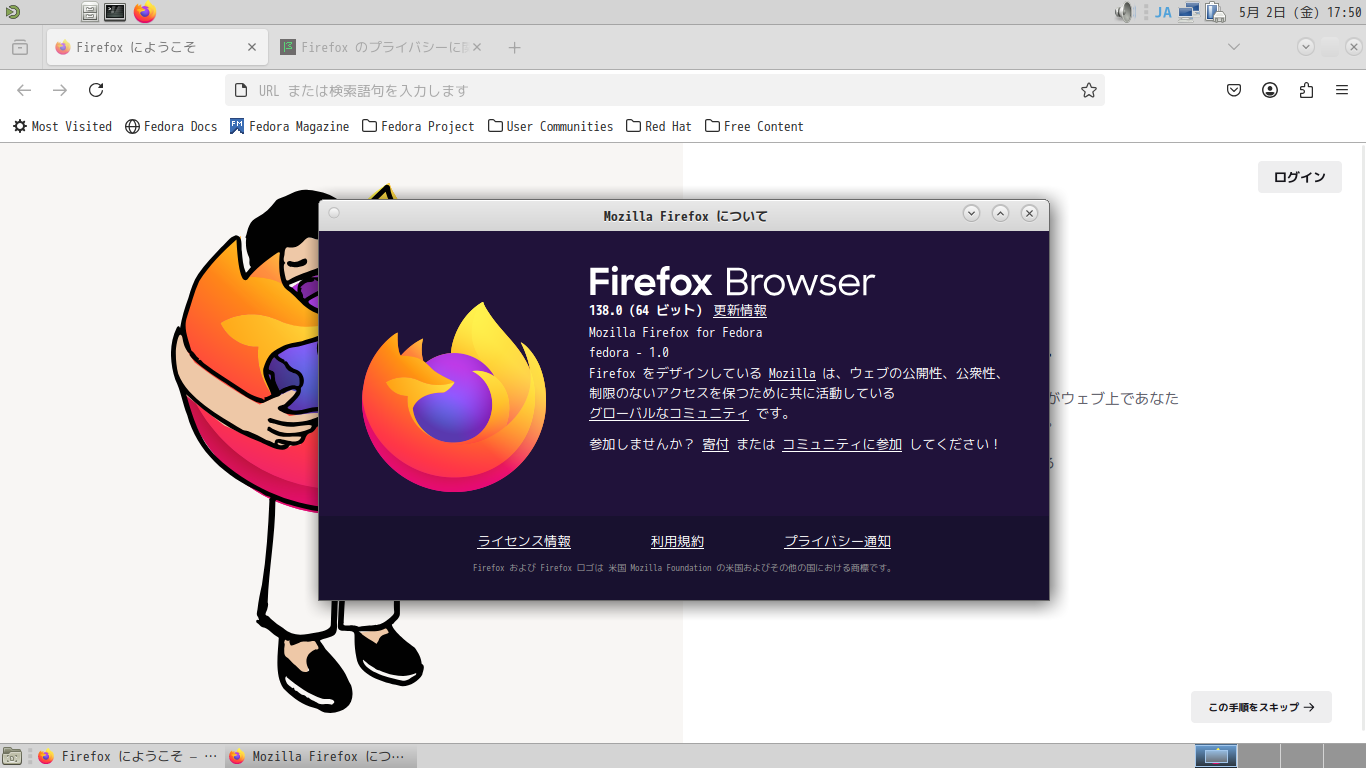Switch to the third workspace in pager
The height and width of the screenshot is (768, 1366).
point(1300,756)
